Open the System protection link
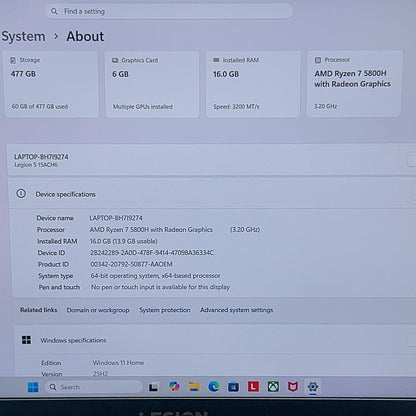This screenshot has width=416, height=416. [x=165, y=310]
